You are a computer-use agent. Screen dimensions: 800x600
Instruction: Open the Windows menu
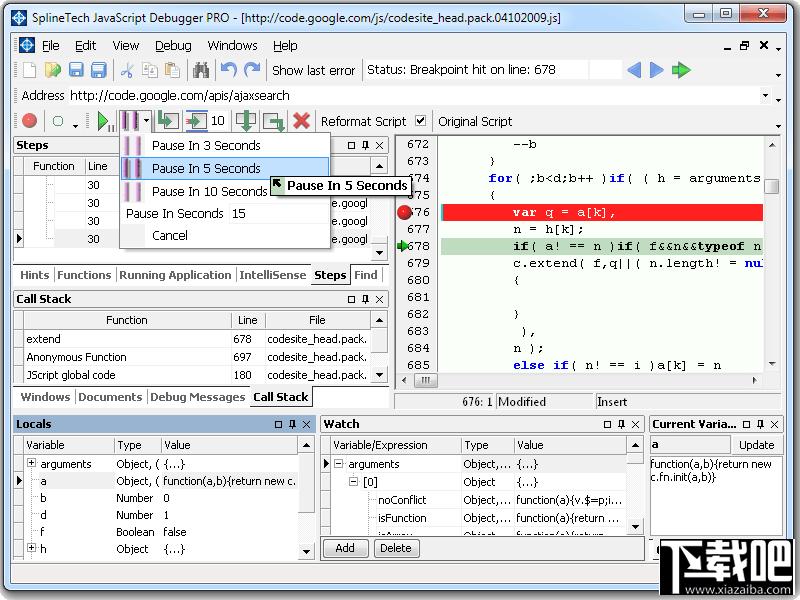232,45
